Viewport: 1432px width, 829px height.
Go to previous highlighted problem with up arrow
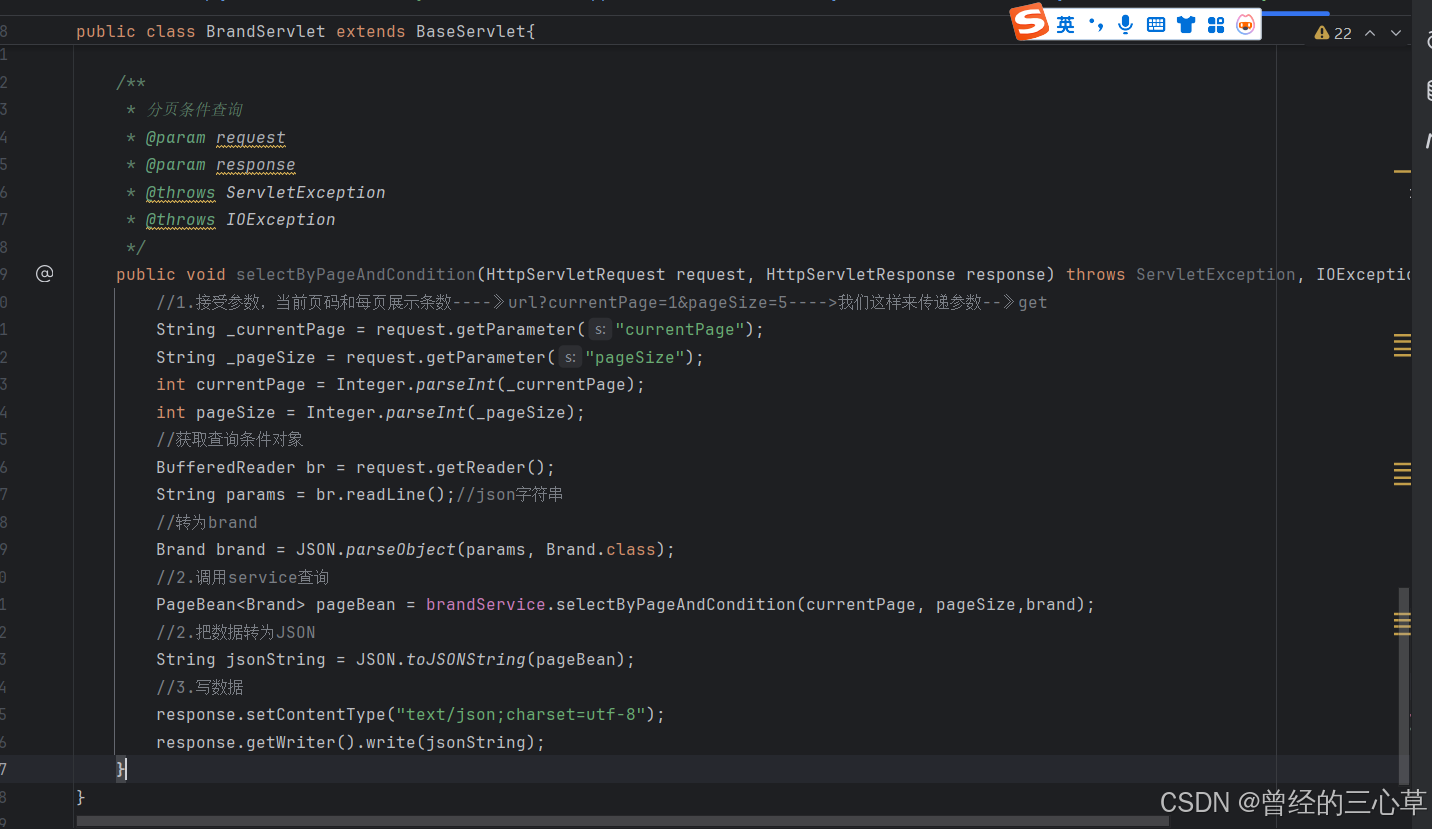click(1370, 33)
